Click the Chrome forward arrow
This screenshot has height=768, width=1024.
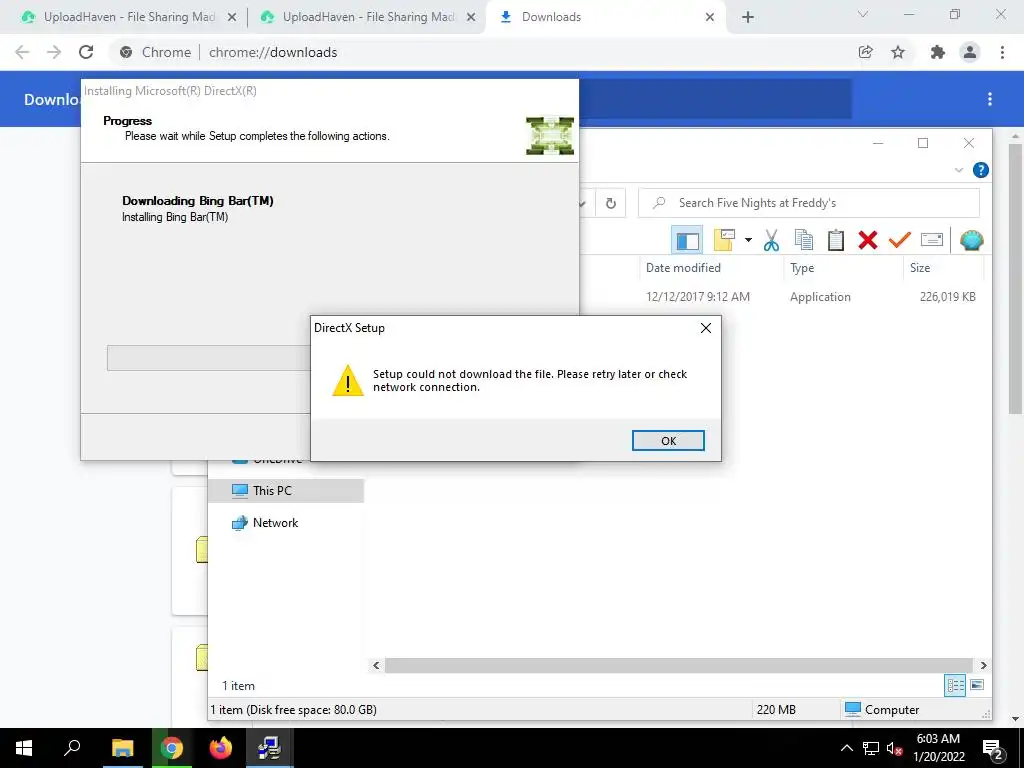click(54, 52)
